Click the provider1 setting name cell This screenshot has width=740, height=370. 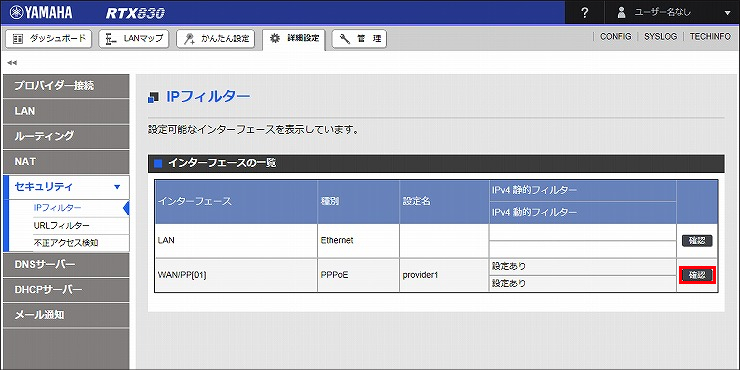point(444,275)
